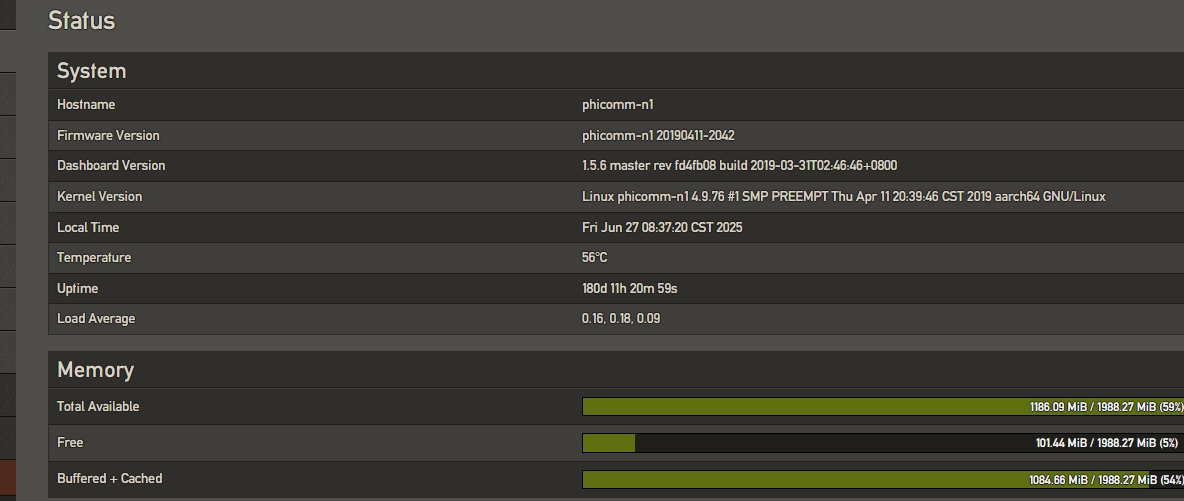1184x501 pixels.
Task: Select the Buffered + Cached label
Action: (x=109, y=478)
